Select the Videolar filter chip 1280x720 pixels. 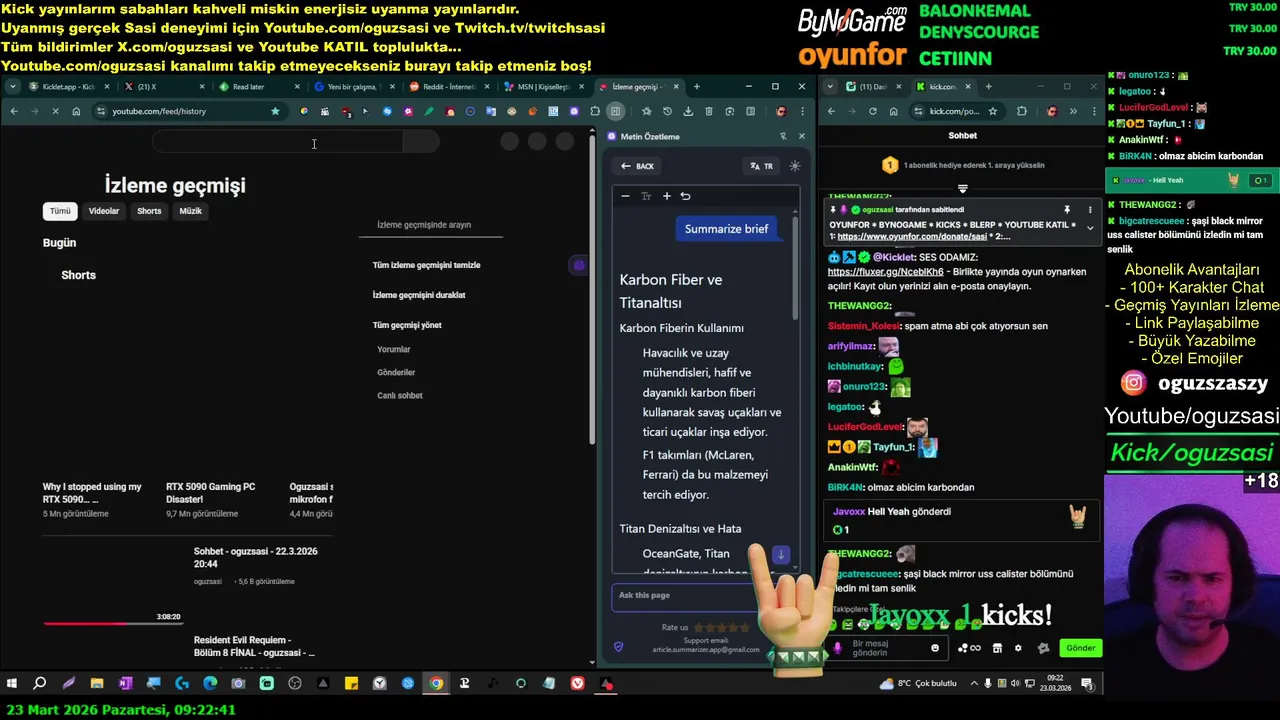104,211
